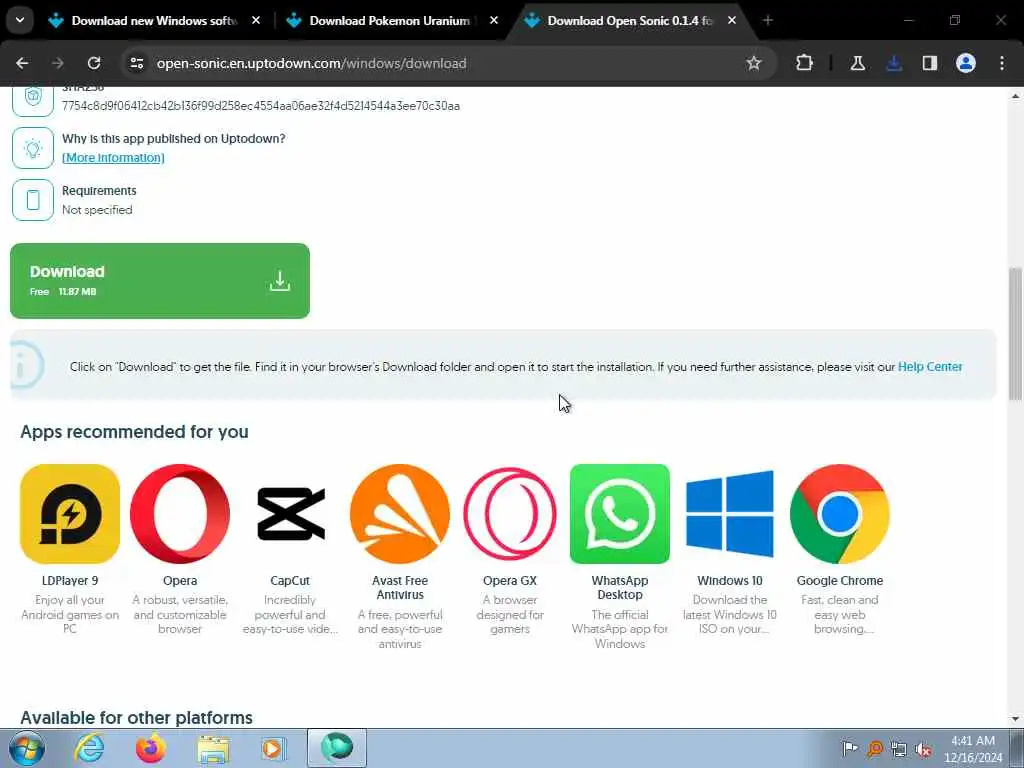The image size is (1024, 768).
Task: Click the Opera GX title text
Action: 510,581
